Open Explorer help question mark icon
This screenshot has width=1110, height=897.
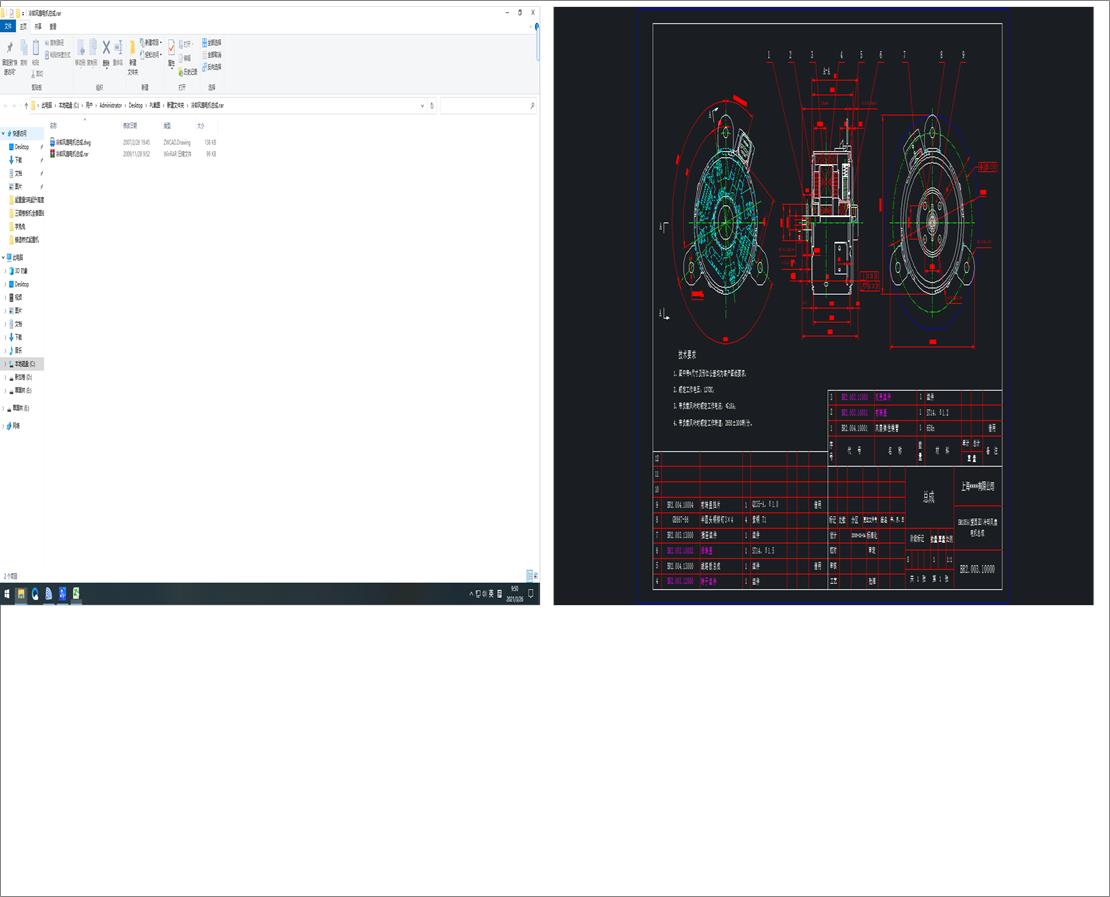537,26
